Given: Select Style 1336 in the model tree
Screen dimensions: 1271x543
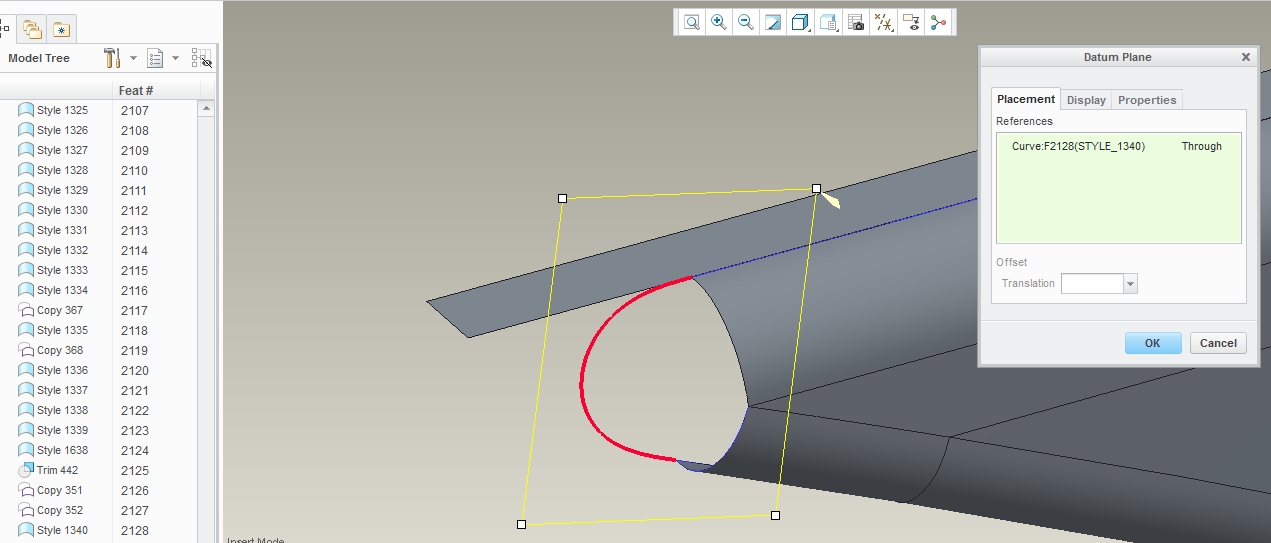Looking at the screenshot, I should pyautogui.click(x=62, y=370).
